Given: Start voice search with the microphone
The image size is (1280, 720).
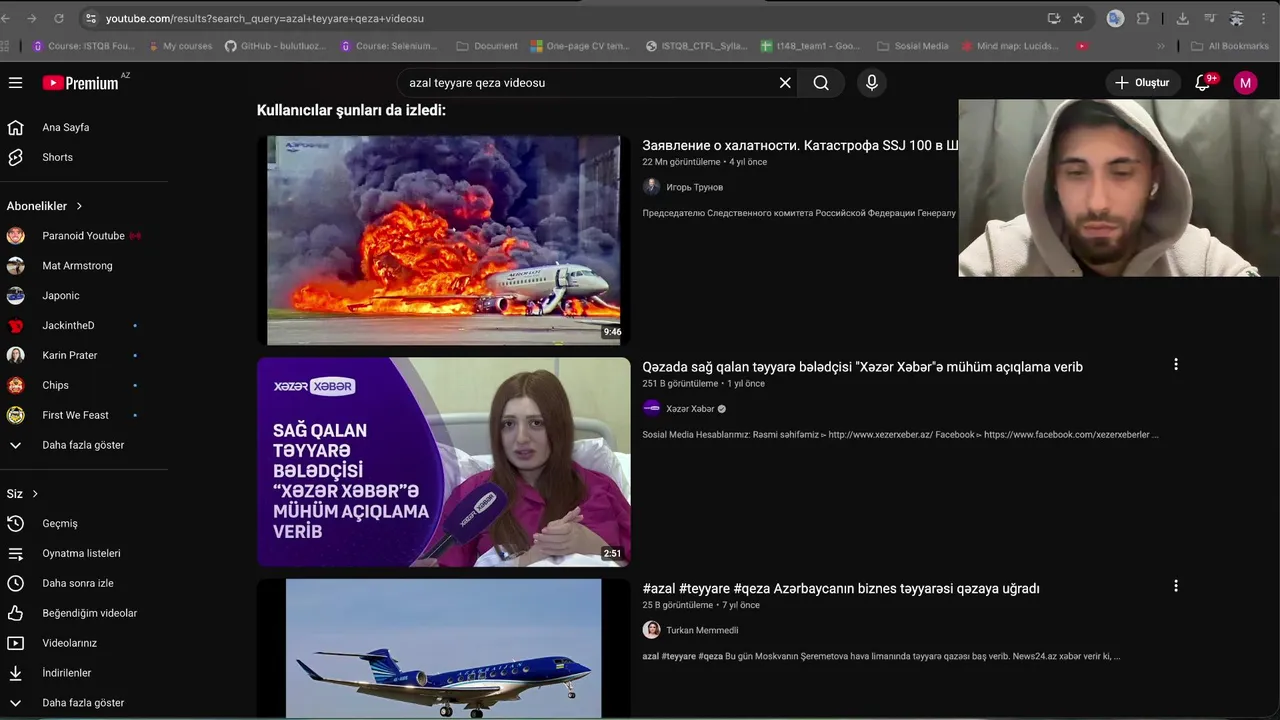Looking at the screenshot, I should [x=872, y=83].
